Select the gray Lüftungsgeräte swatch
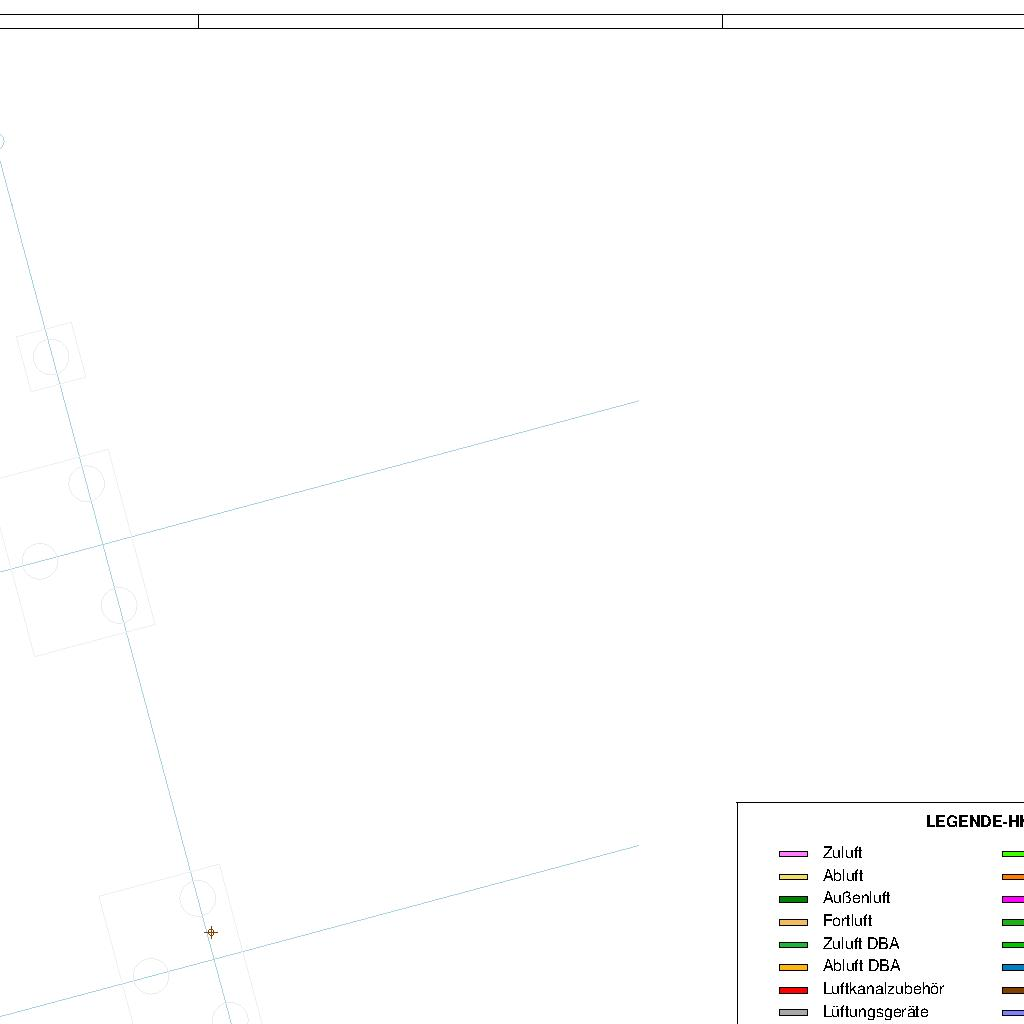This screenshot has height=1024, width=1024. pyautogui.click(x=793, y=1013)
